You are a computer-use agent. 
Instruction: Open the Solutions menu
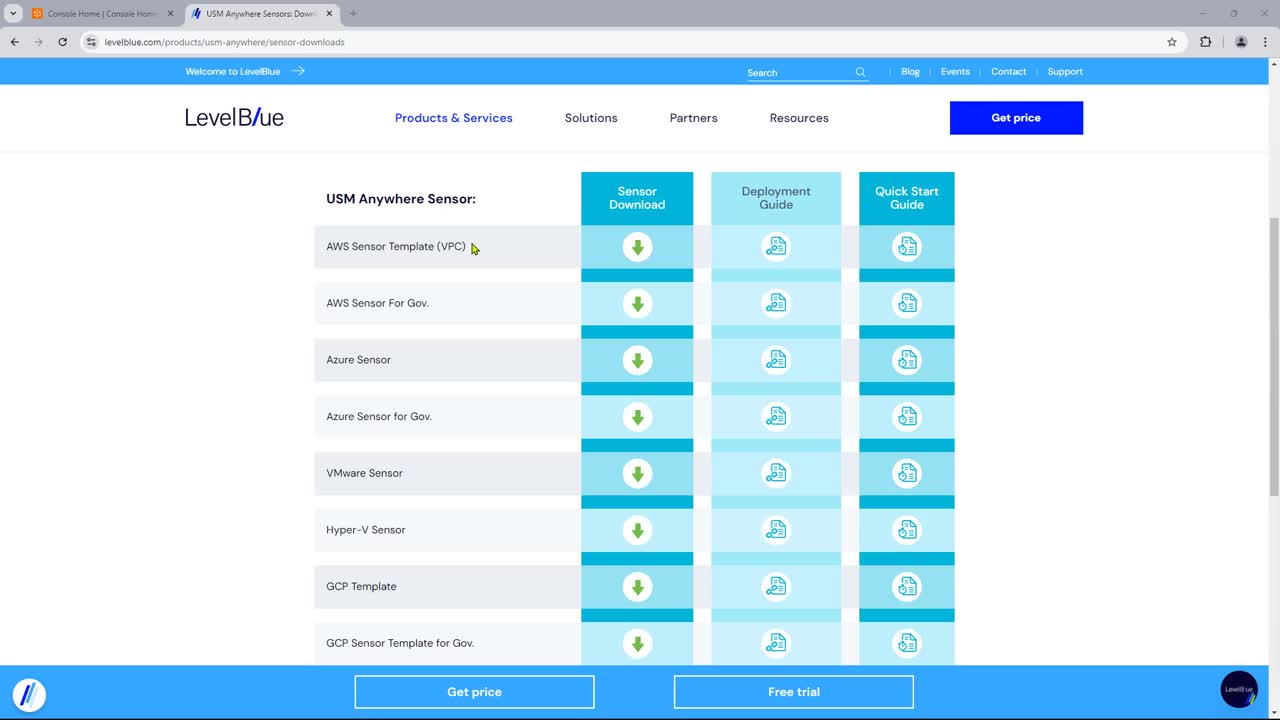pyautogui.click(x=591, y=118)
